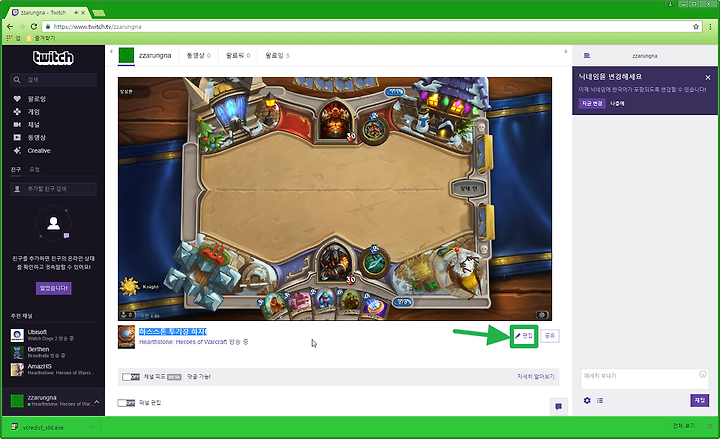The width and height of the screenshot is (720, 439).
Task: Toggle the channel feed OFF switch
Action: click(x=130, y=377)
